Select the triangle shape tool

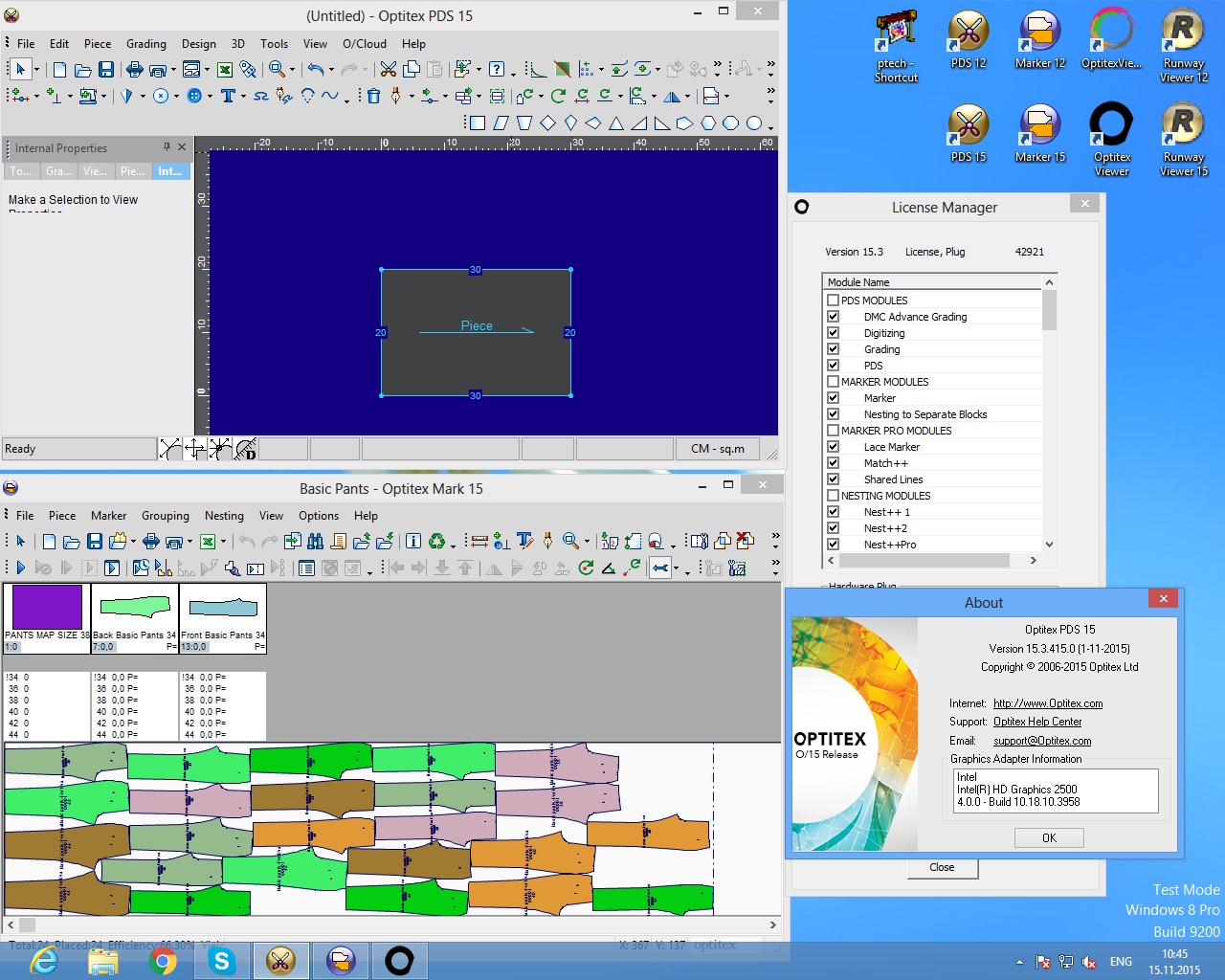[616, 122]
